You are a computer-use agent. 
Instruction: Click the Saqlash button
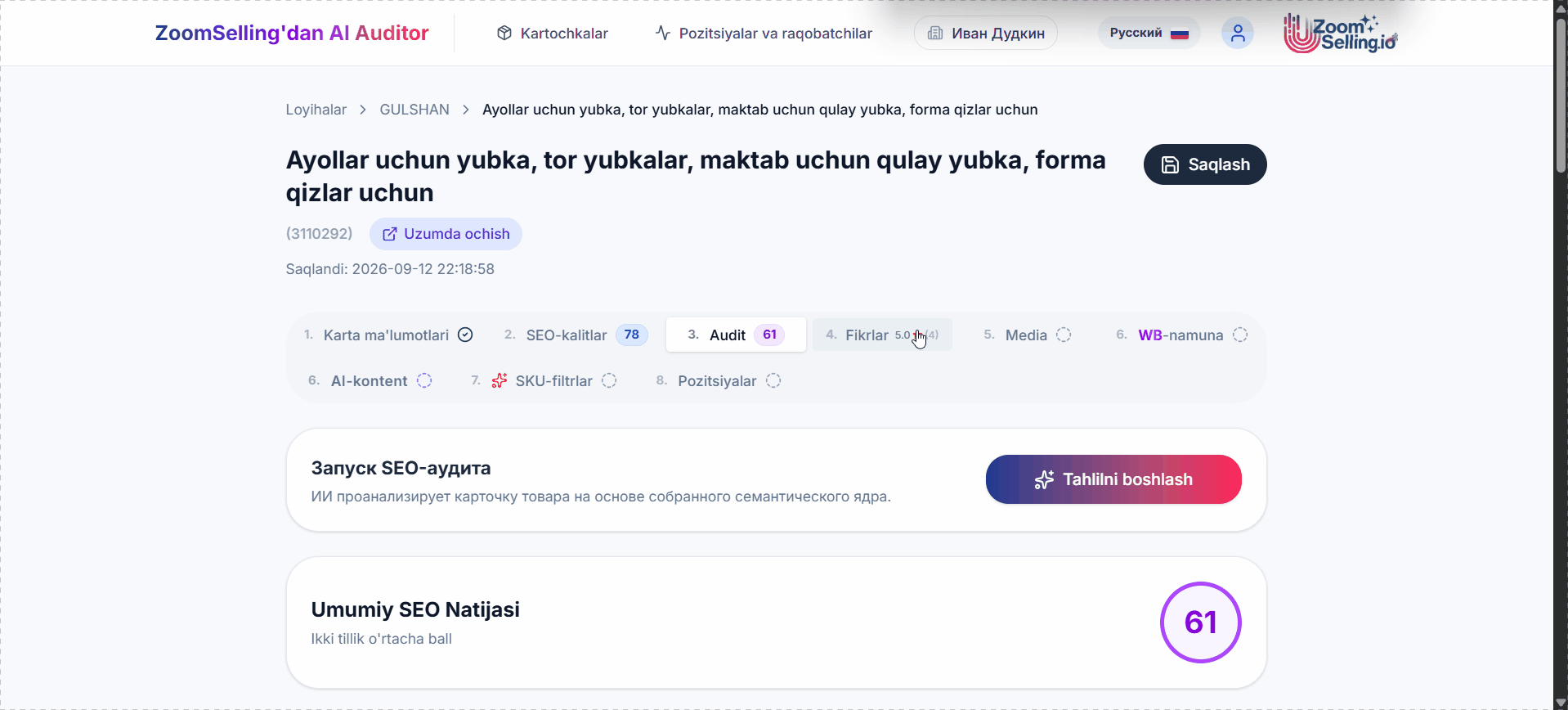point(1205,164)
